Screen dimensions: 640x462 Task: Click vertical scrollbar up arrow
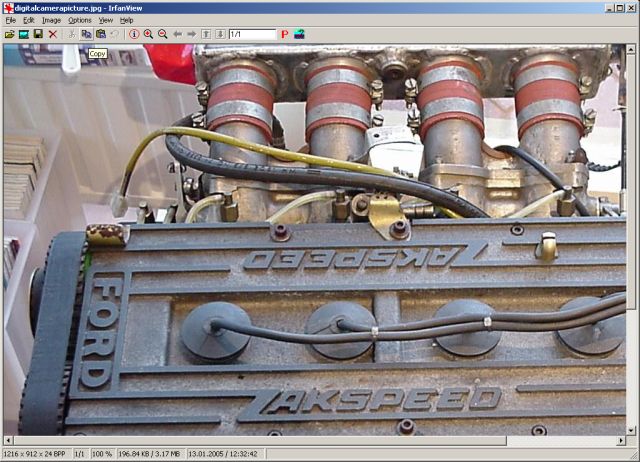tap(631, 50)
